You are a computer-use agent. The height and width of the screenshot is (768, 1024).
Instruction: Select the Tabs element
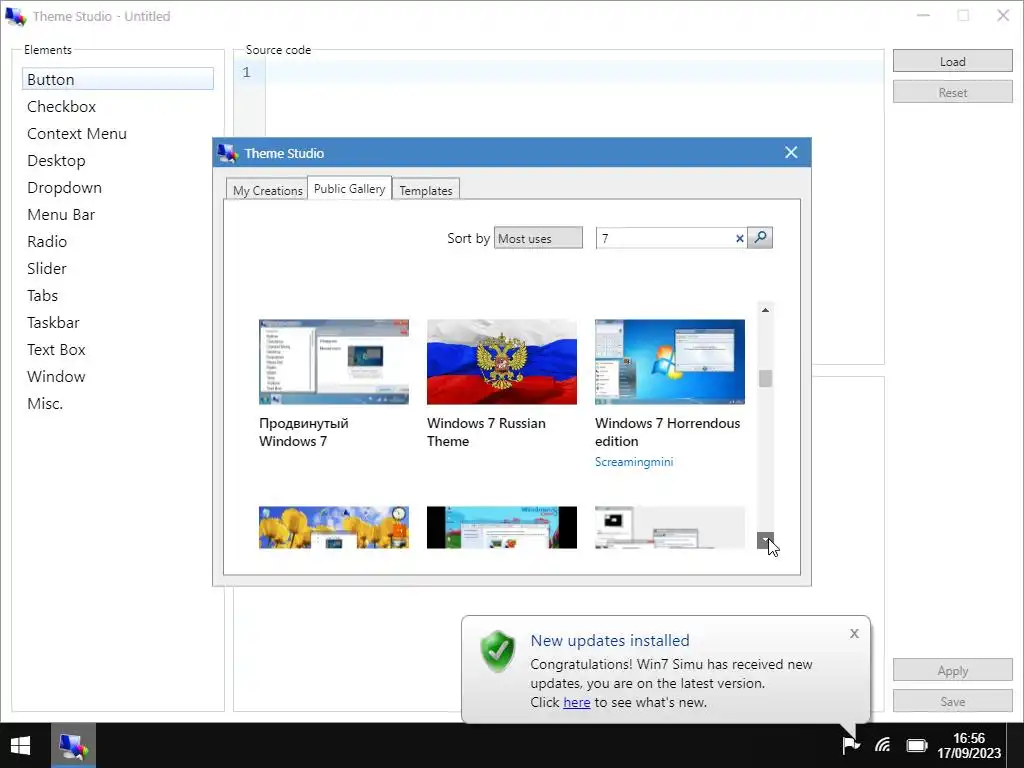[118, 295]
